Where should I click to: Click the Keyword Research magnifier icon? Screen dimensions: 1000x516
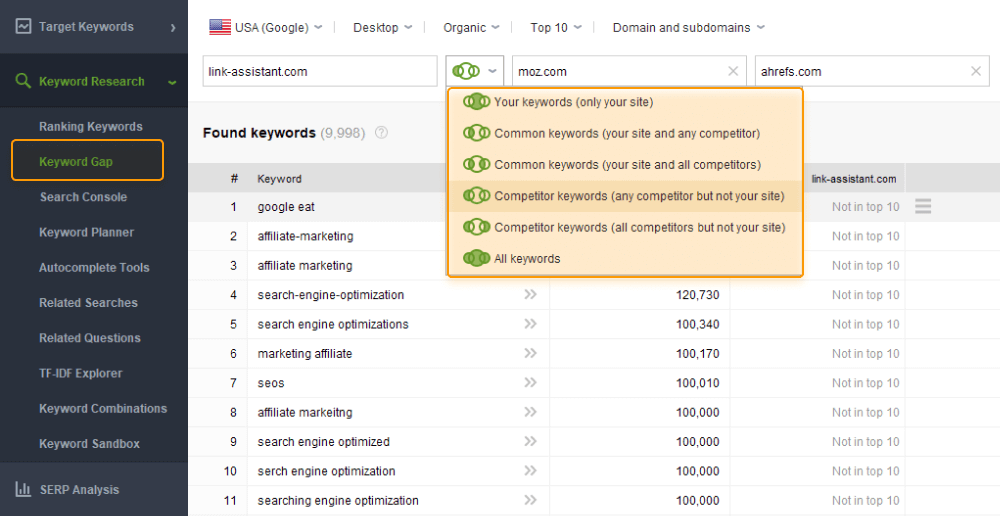(23, 81)
